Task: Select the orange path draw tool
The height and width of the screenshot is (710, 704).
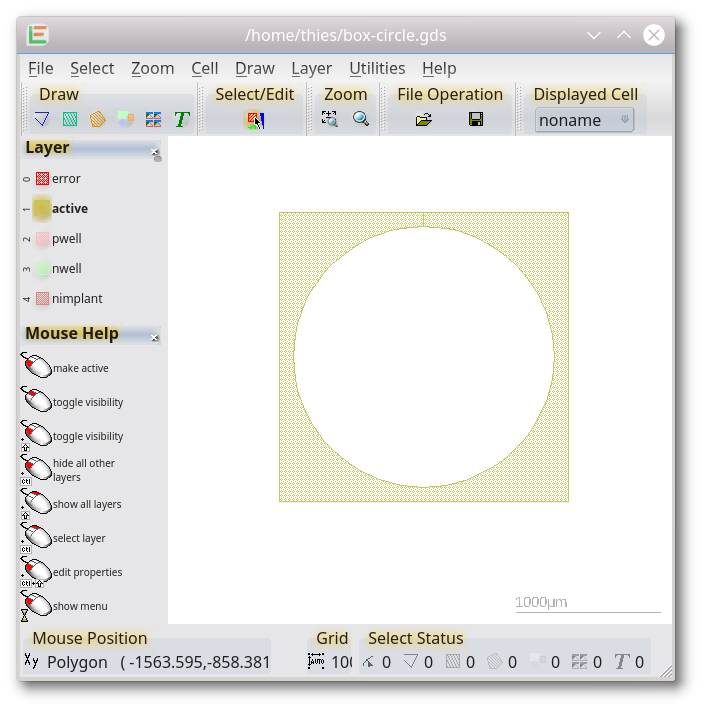Action: 97,120
